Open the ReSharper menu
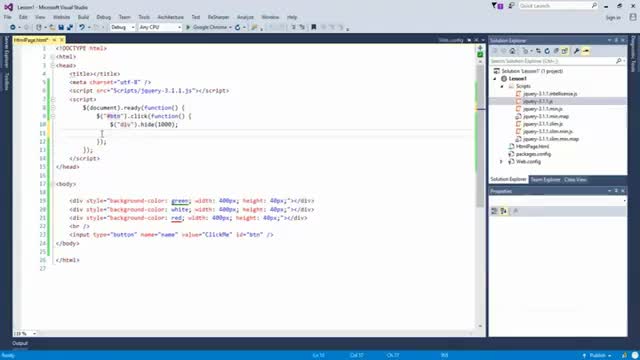Image resolution: width=640 pixels, height=360 pixels. tap(218, 17)
